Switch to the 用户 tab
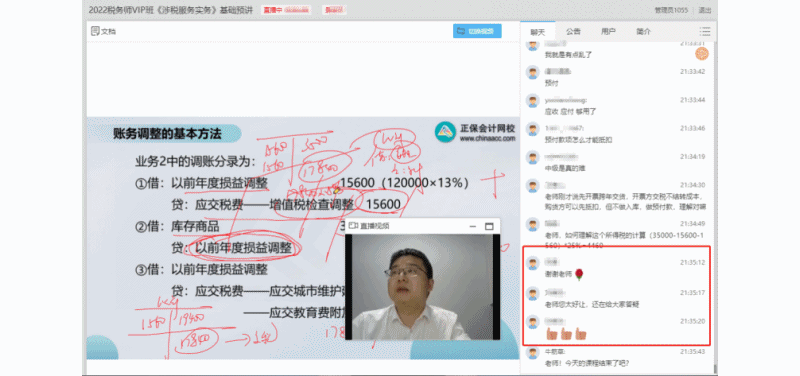This screenshot has height=376, width=800. 608,32
